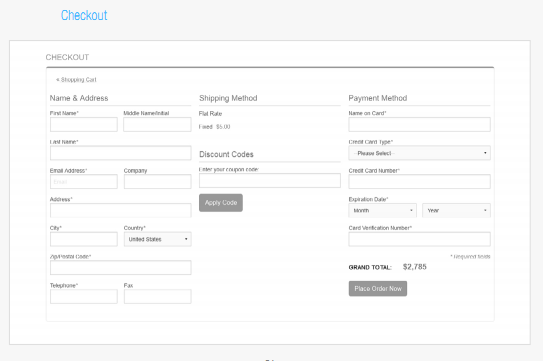Click the Fixed $5.00 shipping rate
Screen dimensions: 543x361
pos(214,127)
